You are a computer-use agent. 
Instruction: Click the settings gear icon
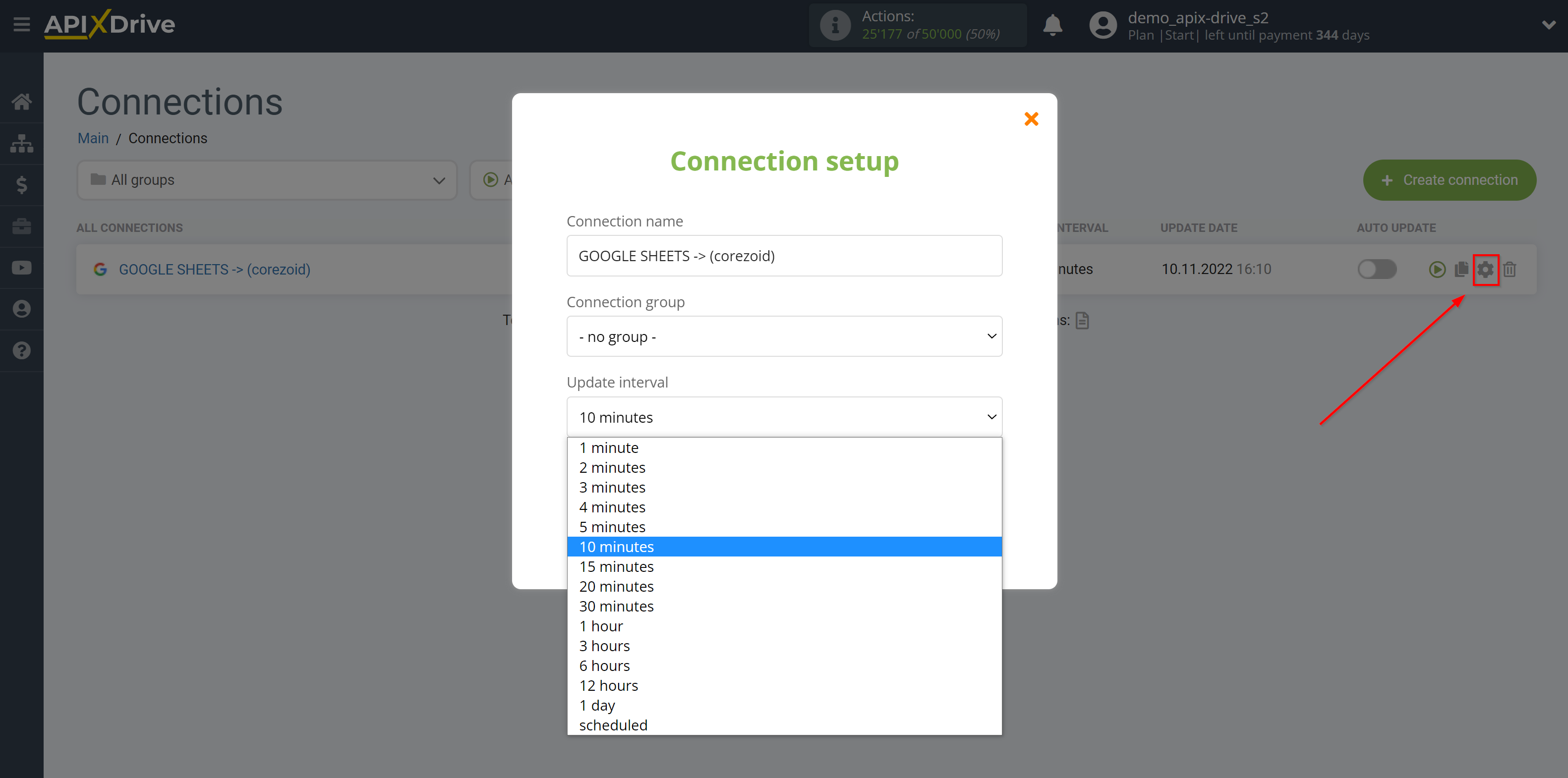(x=1485, y=269)
